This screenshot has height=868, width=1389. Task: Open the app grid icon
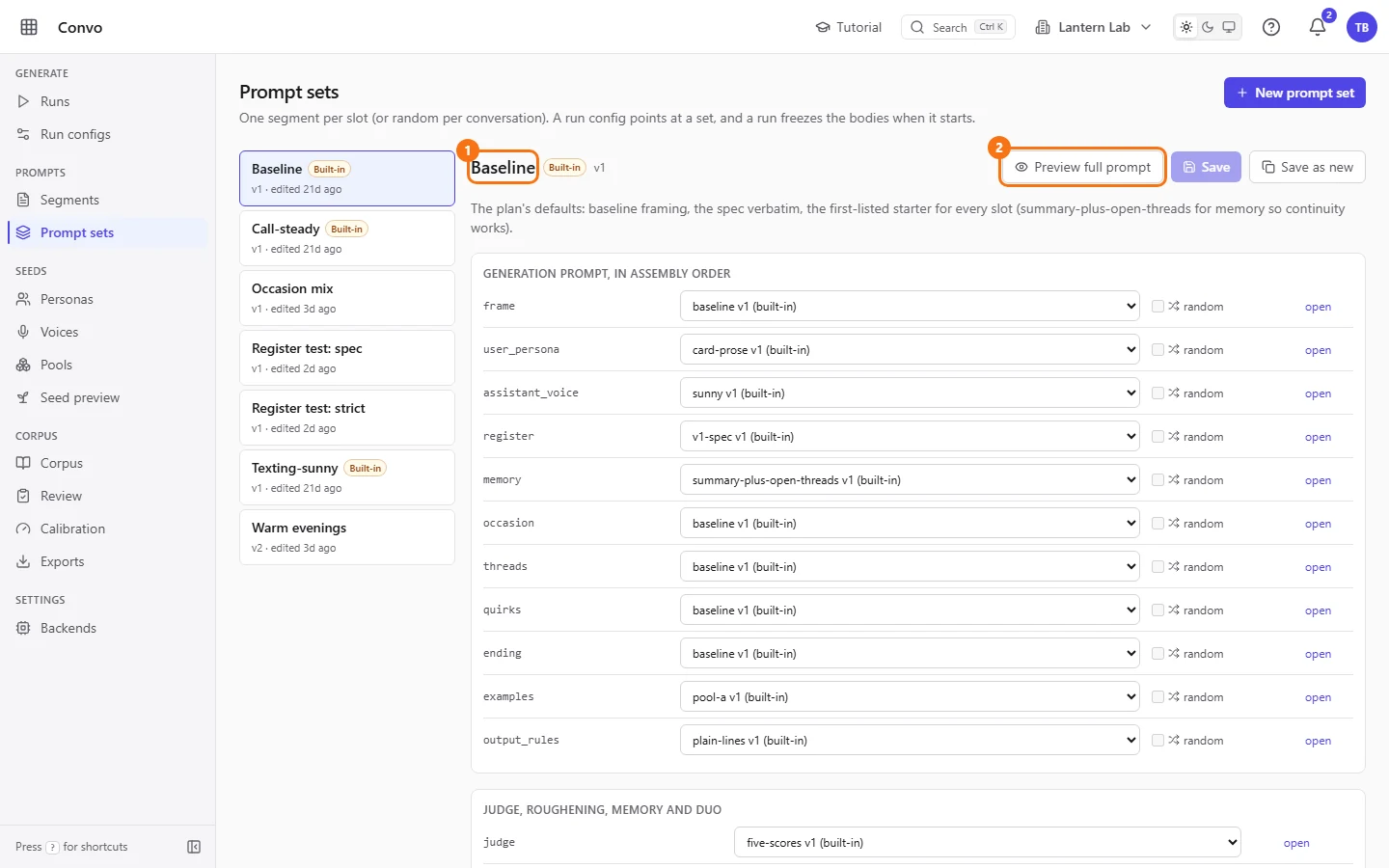click(29, 27)
